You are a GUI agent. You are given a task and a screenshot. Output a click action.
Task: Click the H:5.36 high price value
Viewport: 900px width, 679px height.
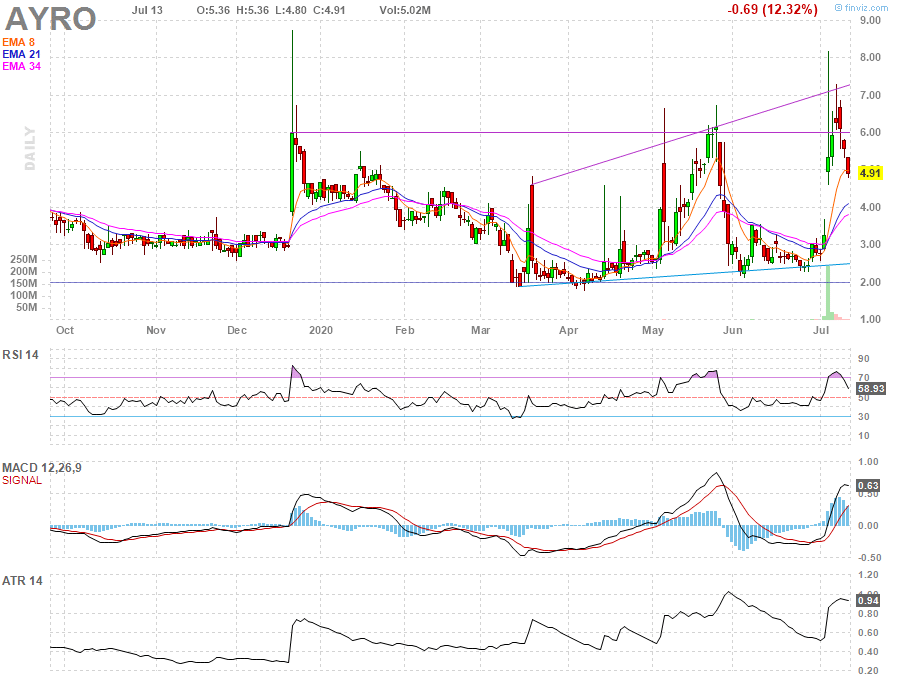252,10
